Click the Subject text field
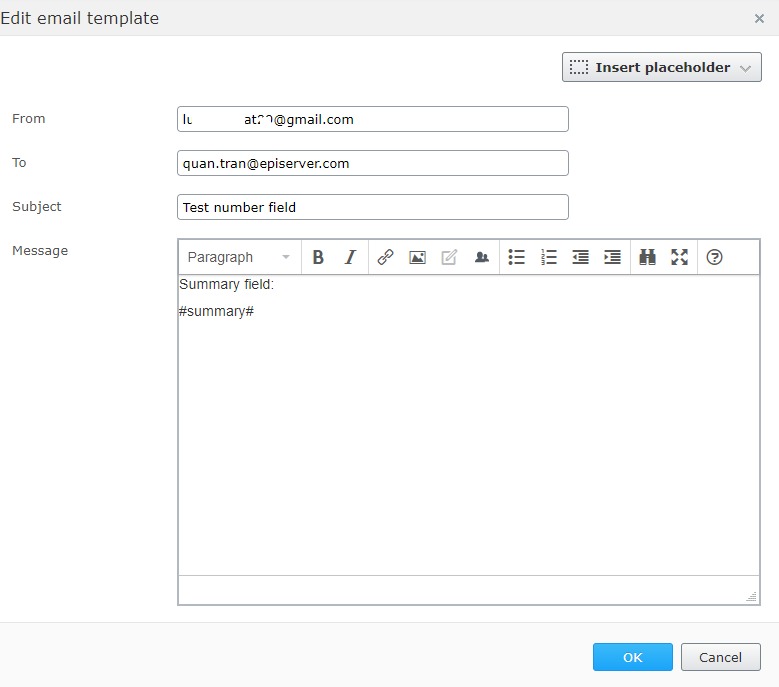This screenshot has width=779, height=687. (x=372, y=207)
